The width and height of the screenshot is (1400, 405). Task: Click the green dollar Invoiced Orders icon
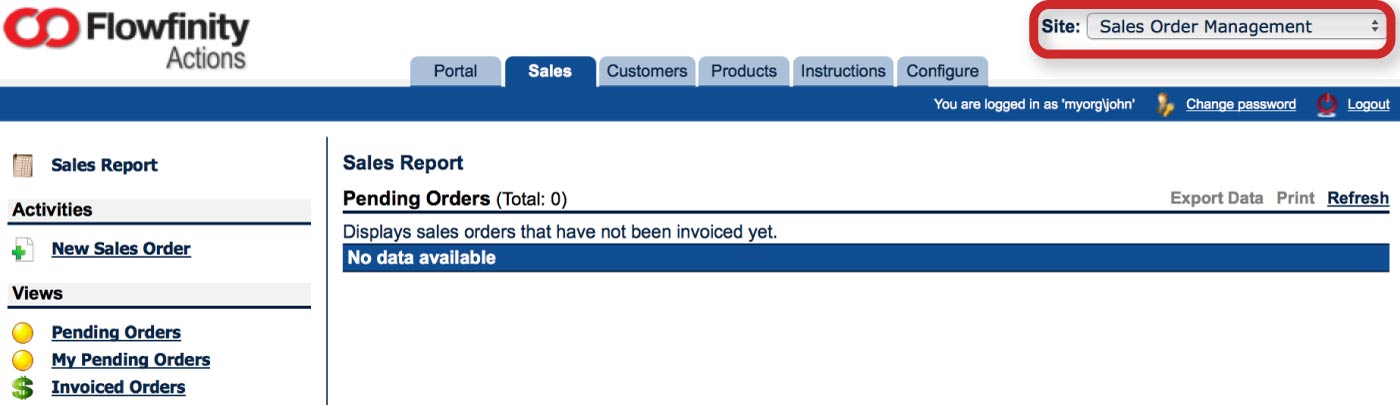coord(23,388)
